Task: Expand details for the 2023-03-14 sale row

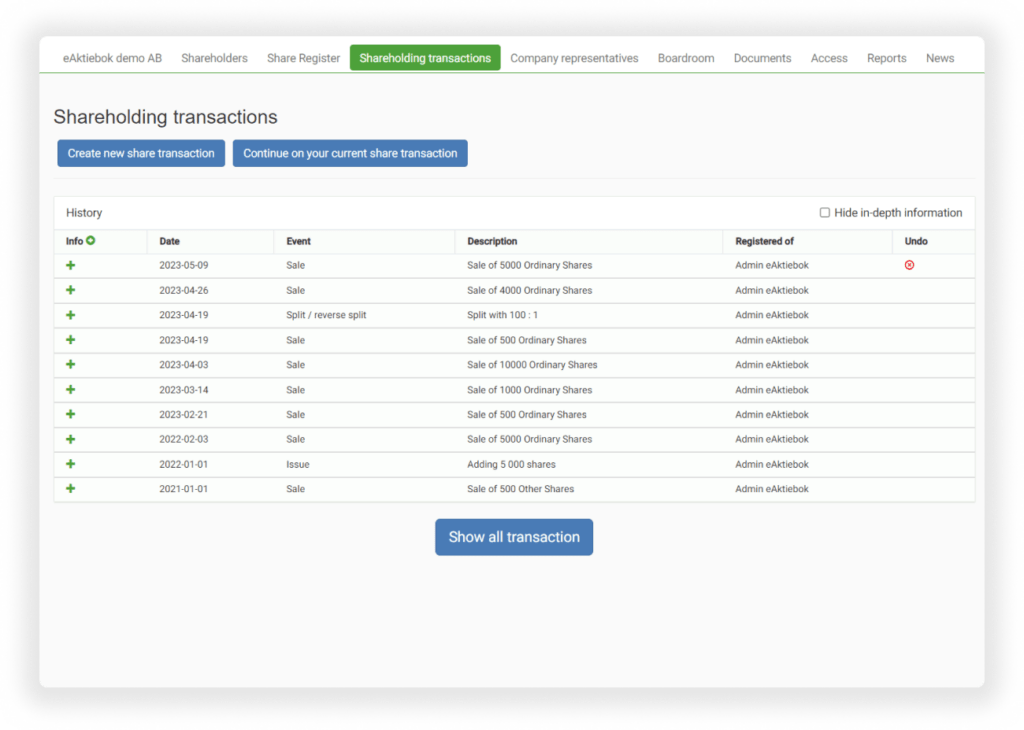Action: (x=71, y=390)
